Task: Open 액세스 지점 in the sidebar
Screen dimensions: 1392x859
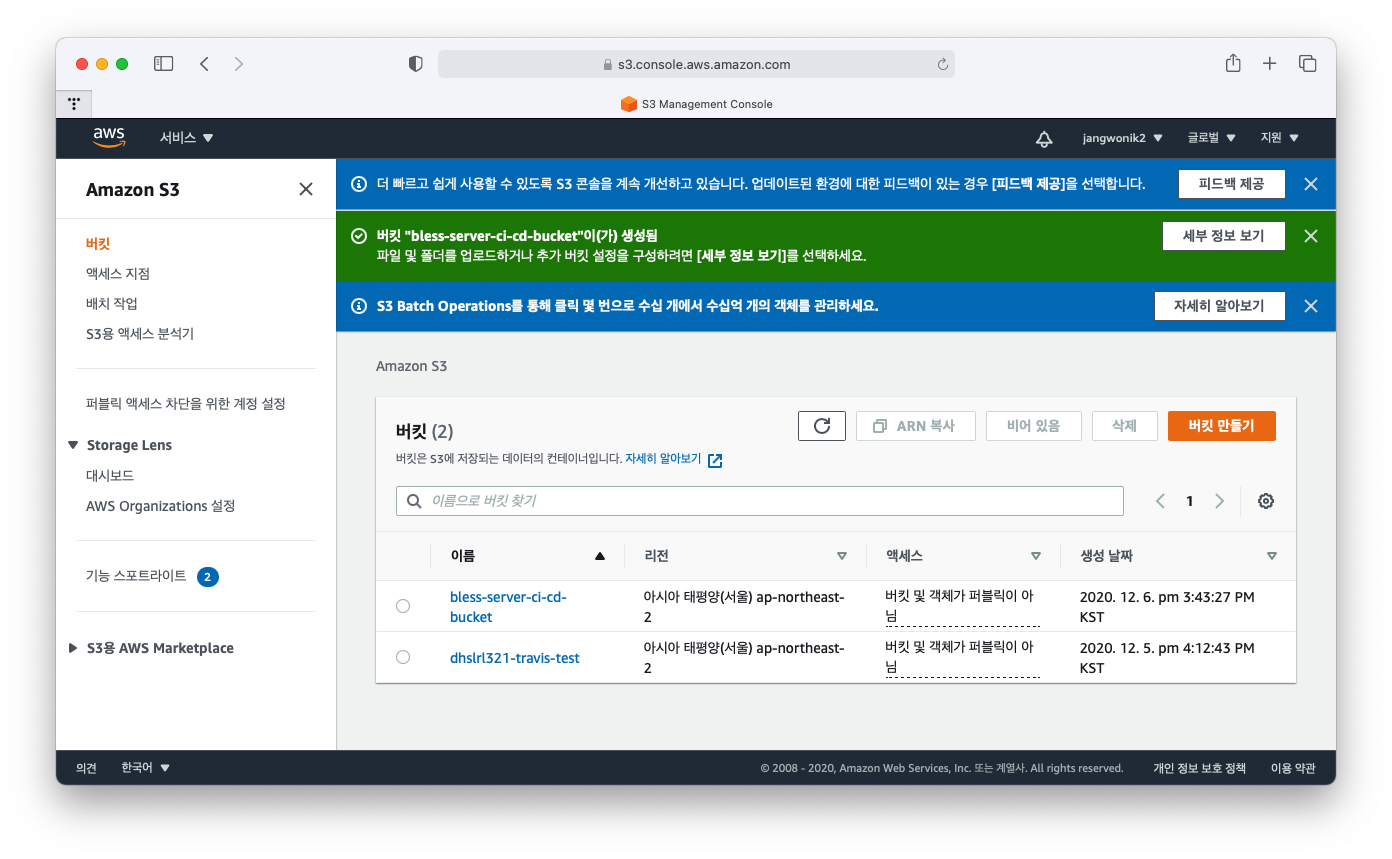Action: [x=118, y=273]
